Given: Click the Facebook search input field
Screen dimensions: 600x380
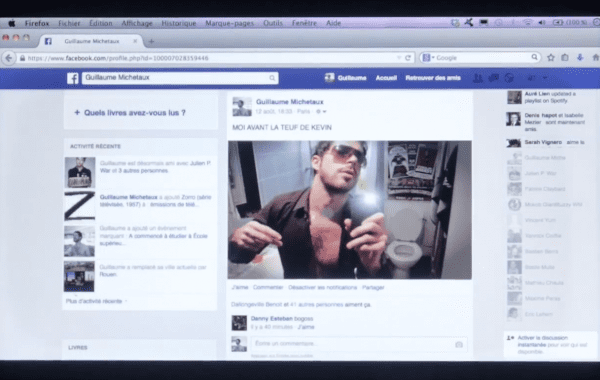Looking at the screenshot, I should tap(180, 78).
